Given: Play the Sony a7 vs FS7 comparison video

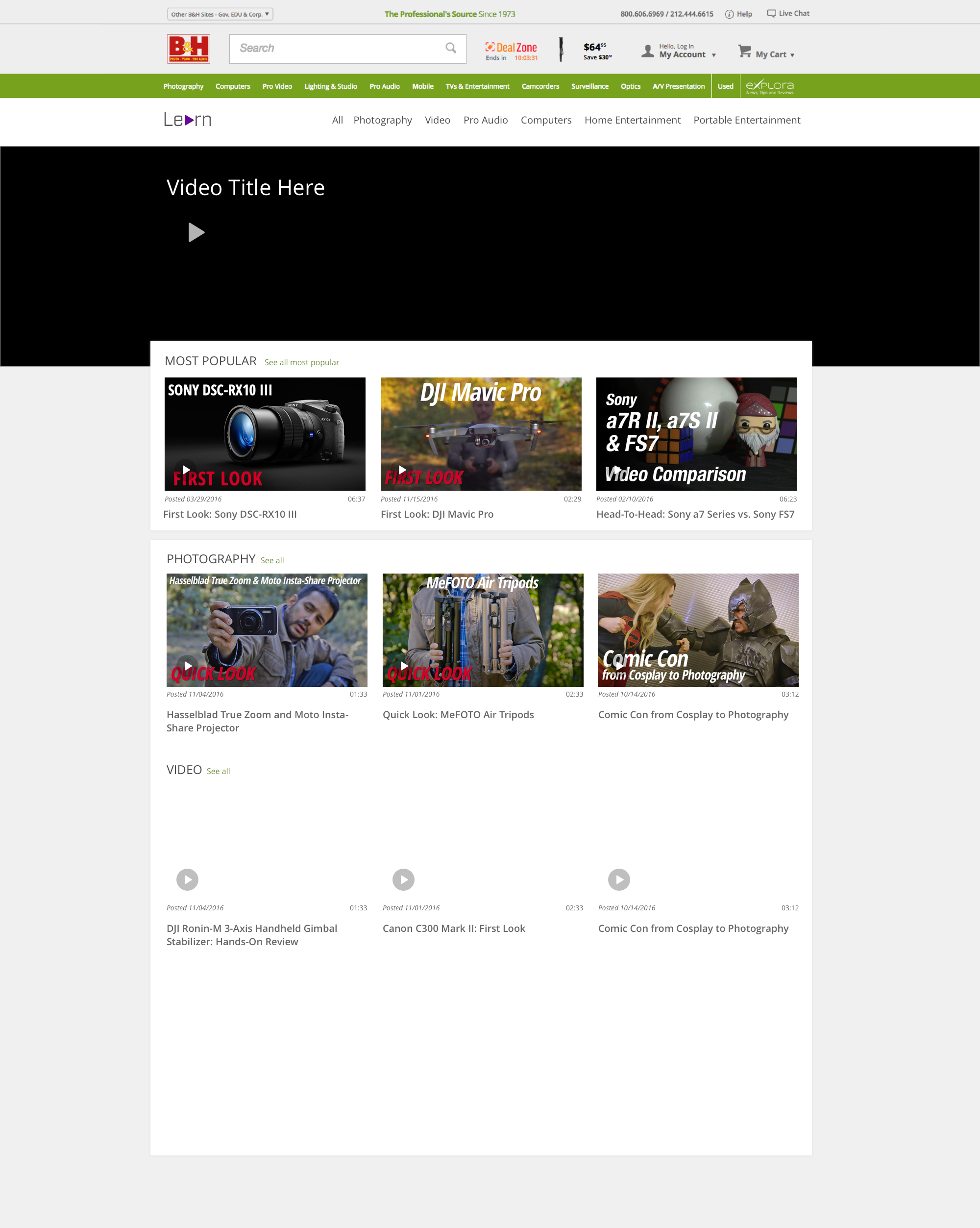Looking at the screenshot, I should click(617, 470).
